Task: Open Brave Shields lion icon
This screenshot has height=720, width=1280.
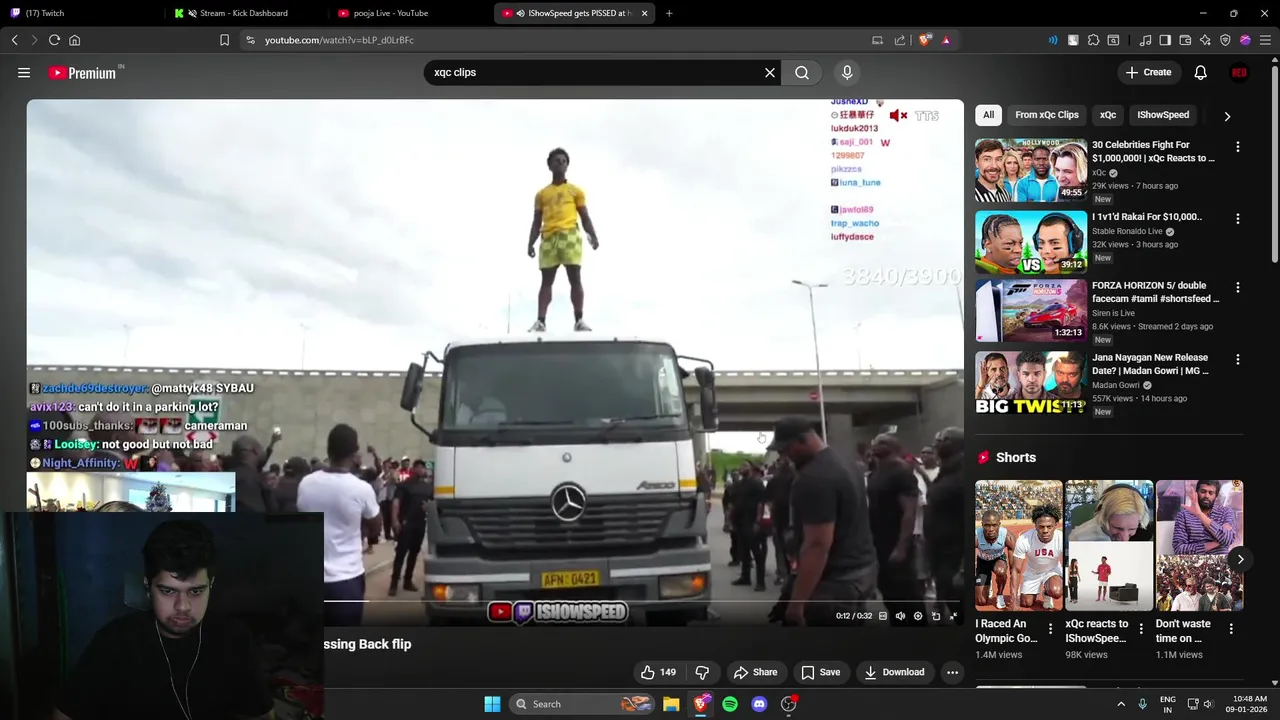Action: (925, 40)
